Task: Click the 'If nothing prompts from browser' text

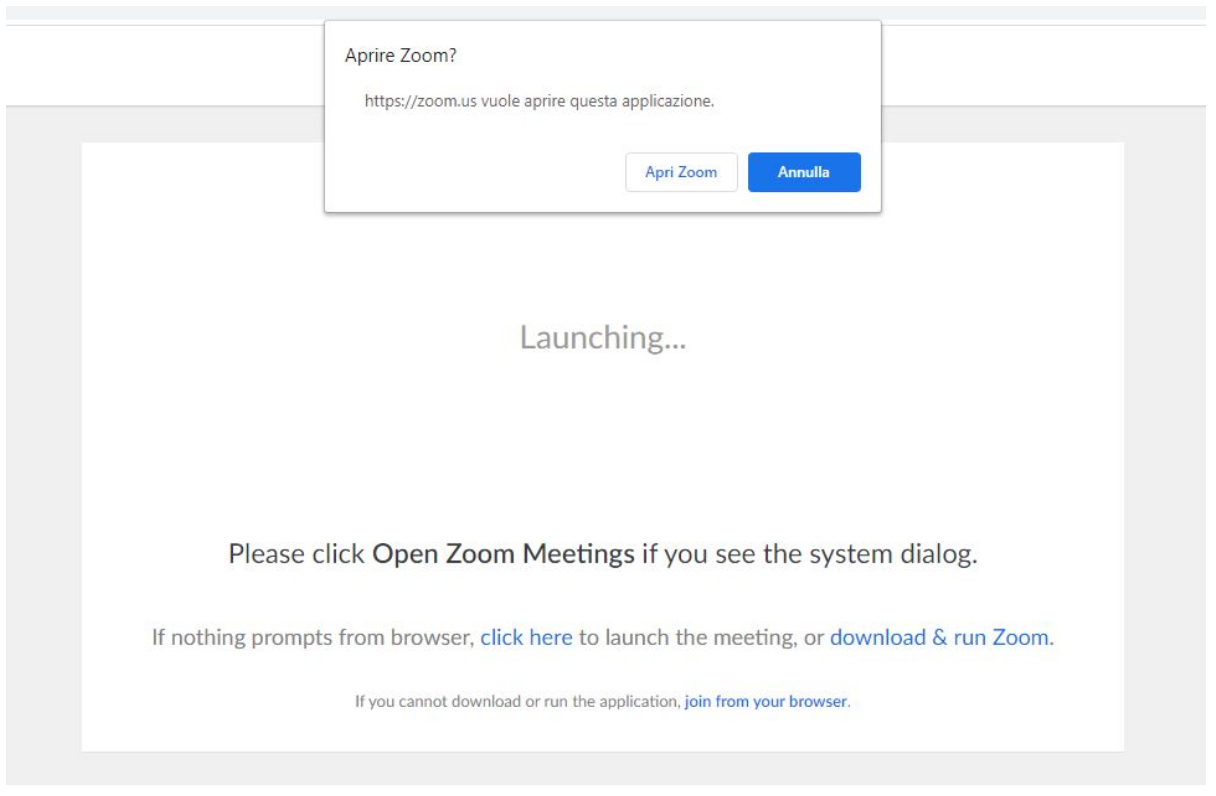Action: tap(313, 637)
